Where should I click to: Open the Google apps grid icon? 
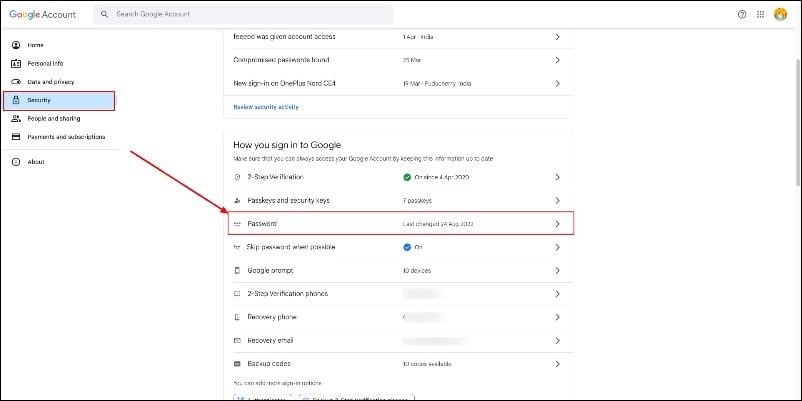pos(761,14)
